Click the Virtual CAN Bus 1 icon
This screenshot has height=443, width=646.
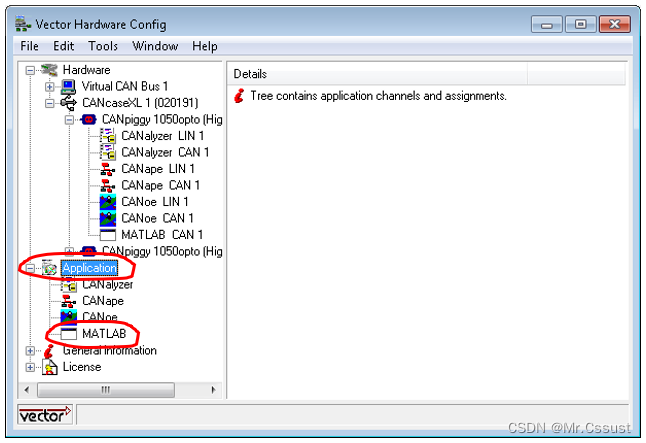pyautogui.click(x=68, y=87)
